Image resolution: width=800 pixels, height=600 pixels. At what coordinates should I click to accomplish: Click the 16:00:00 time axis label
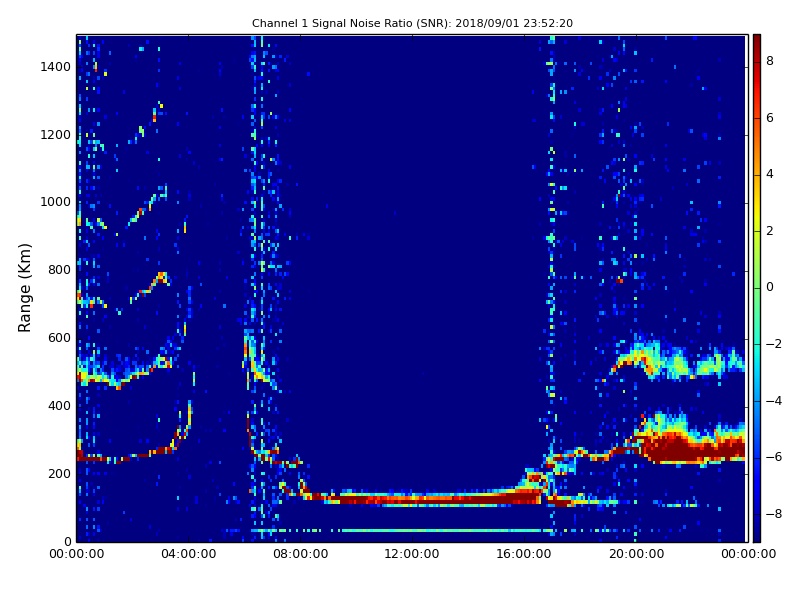point(524,554)
